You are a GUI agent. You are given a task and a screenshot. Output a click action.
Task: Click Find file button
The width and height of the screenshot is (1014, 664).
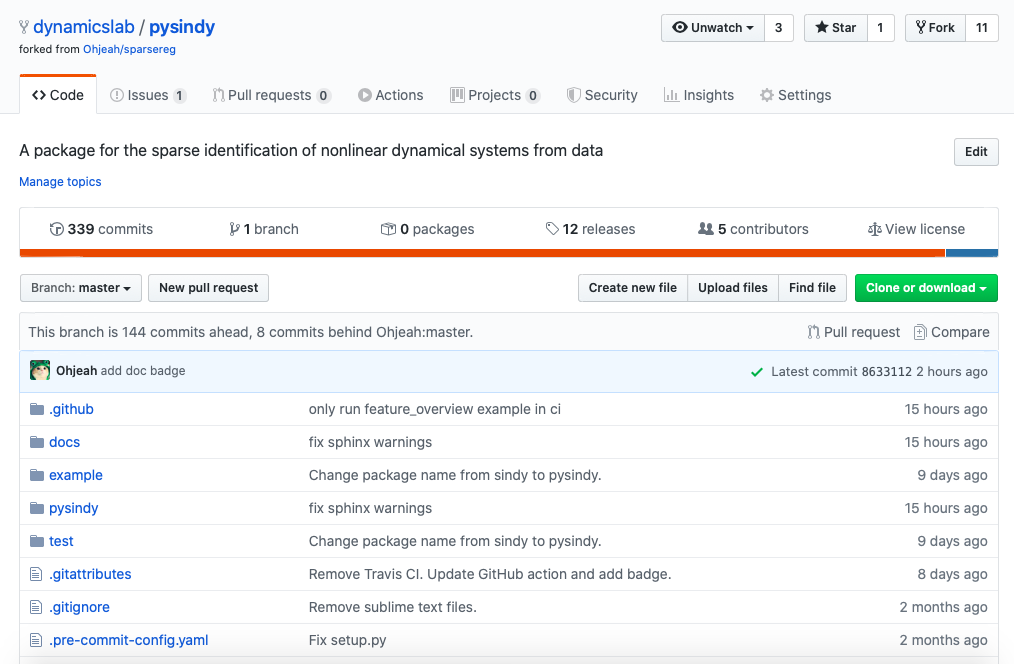coord(812,288)
